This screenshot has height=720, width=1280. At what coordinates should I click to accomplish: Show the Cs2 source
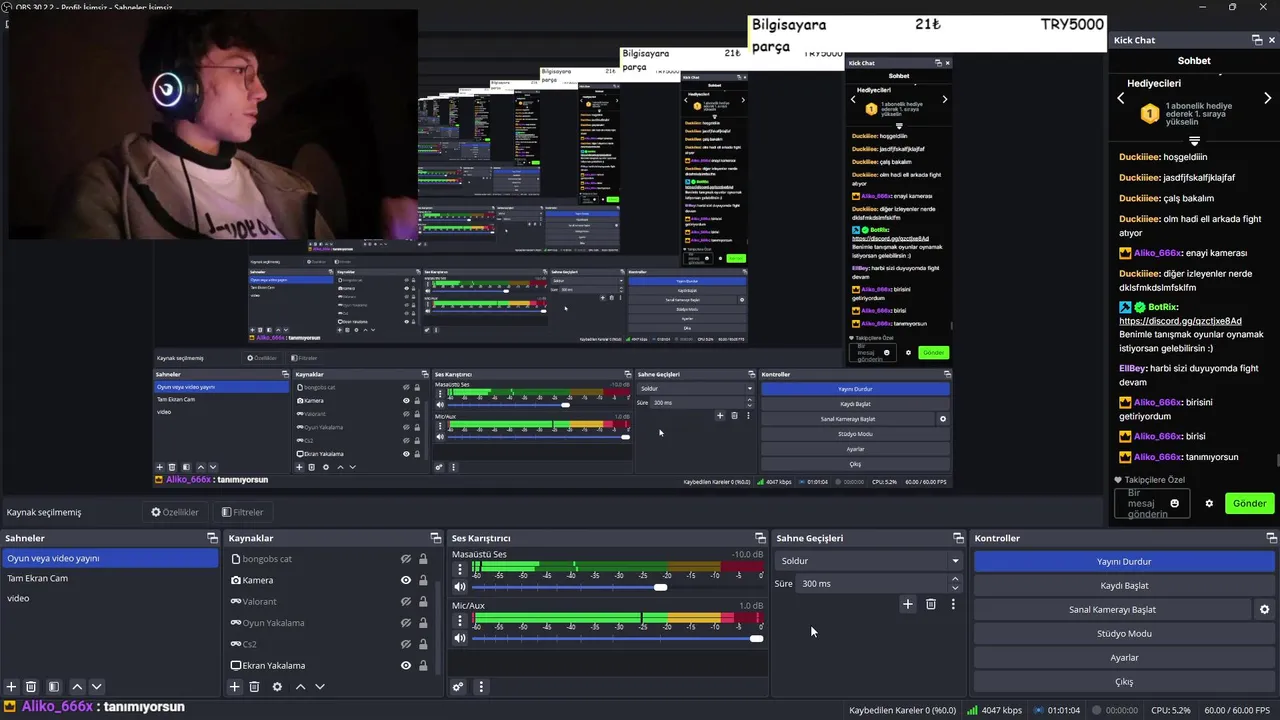click(x=406, y=644)
